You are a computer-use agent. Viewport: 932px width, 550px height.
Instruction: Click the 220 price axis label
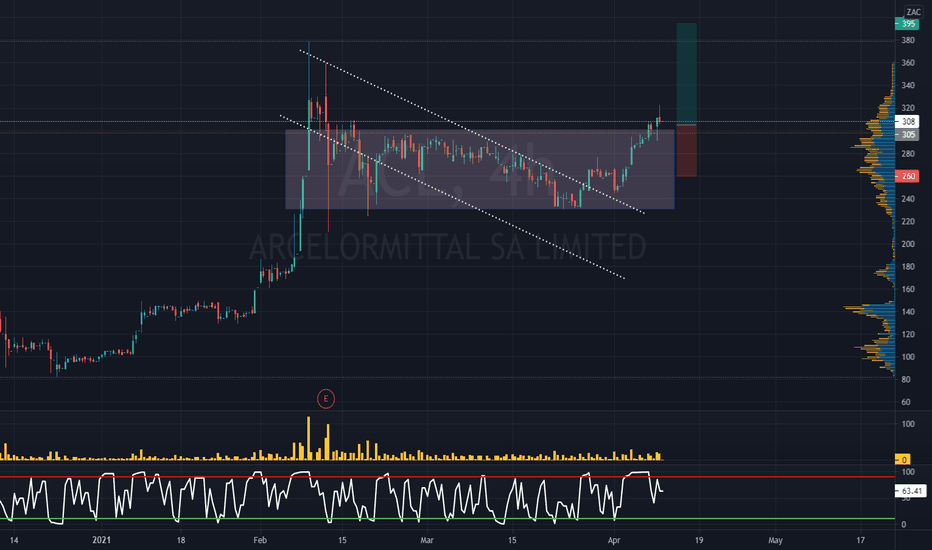(908, 221)
